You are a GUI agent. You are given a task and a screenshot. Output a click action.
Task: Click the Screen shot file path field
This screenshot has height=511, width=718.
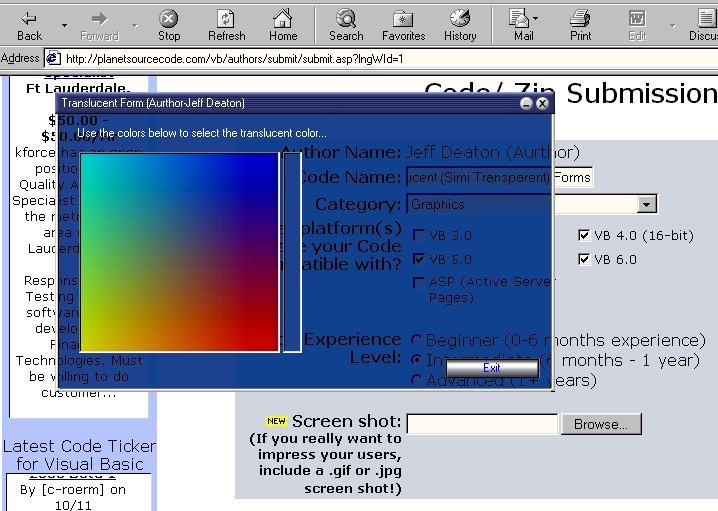(482, 424)
